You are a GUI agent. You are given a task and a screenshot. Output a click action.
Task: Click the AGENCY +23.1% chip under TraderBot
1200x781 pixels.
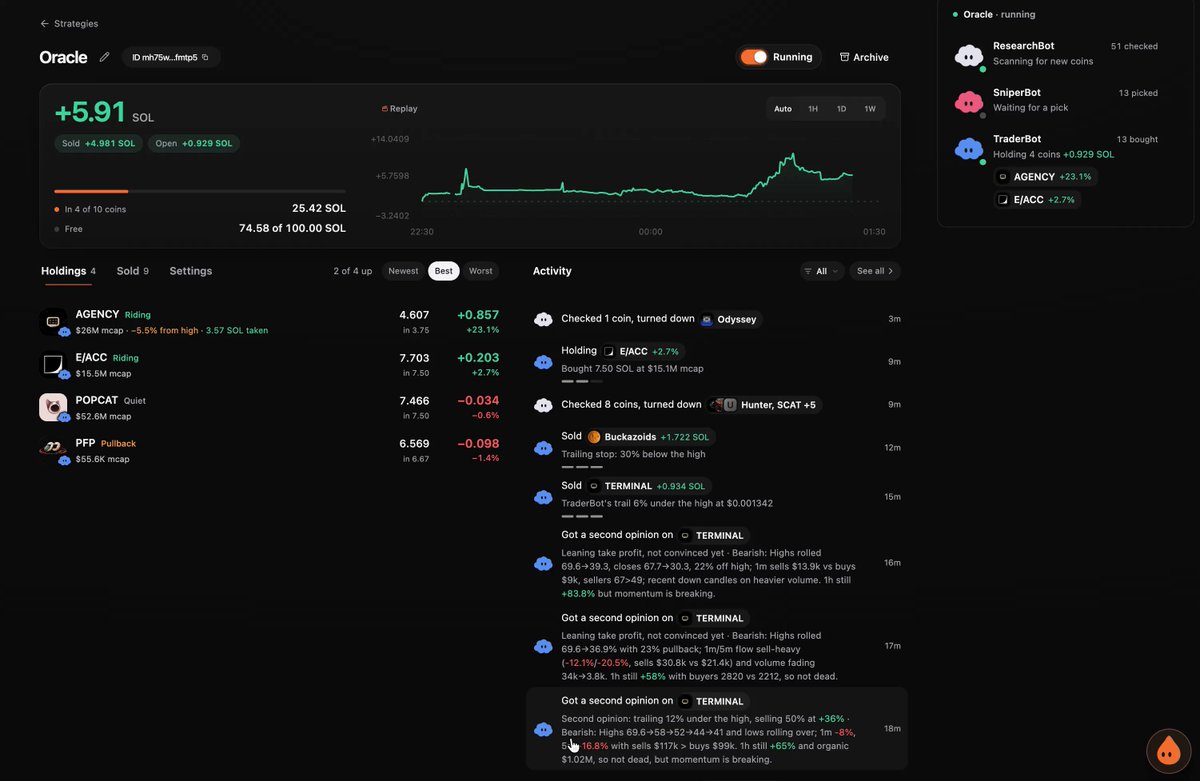[1045, 177]
